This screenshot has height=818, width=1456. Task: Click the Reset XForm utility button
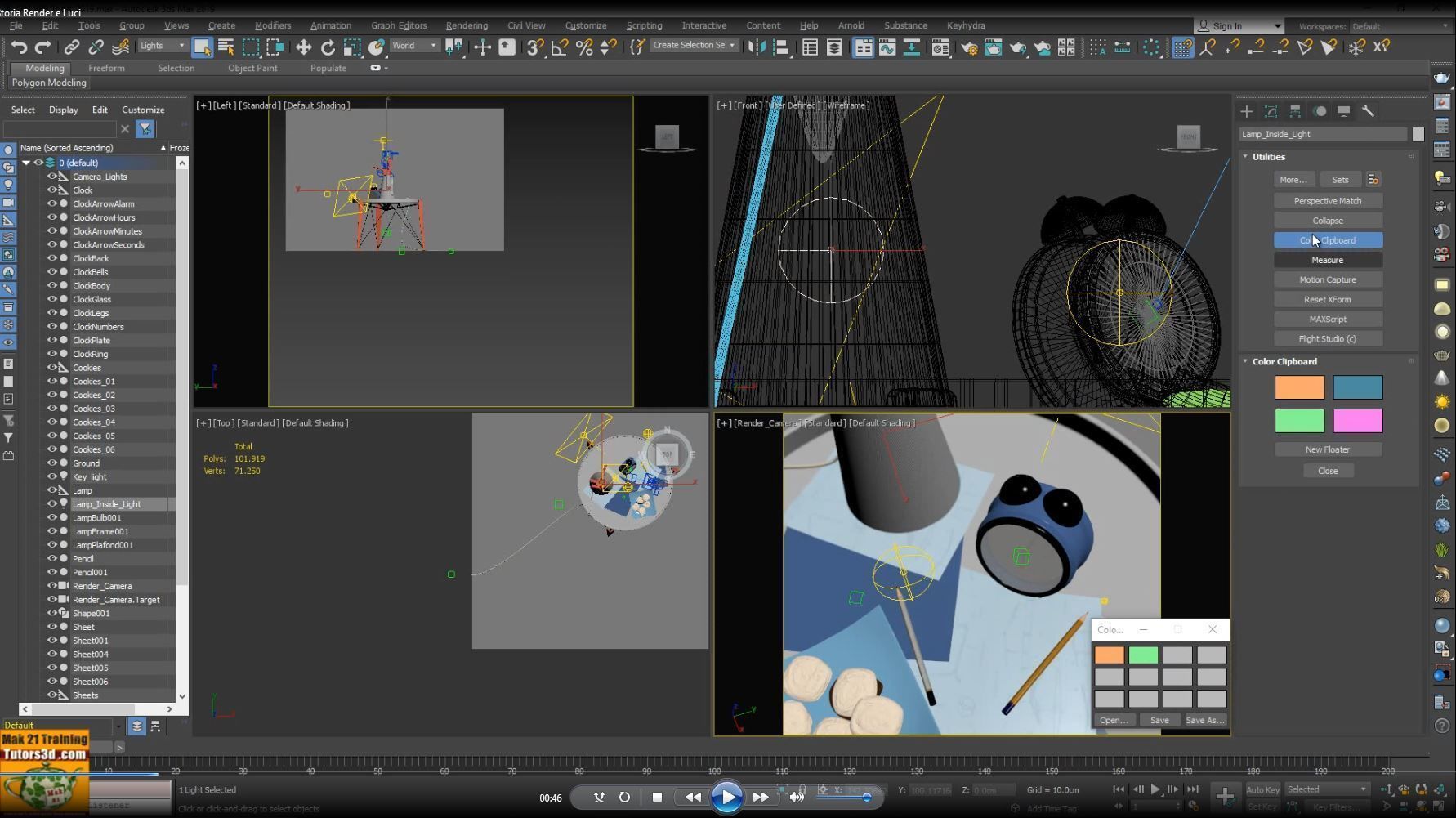(x=1328, y=300)
